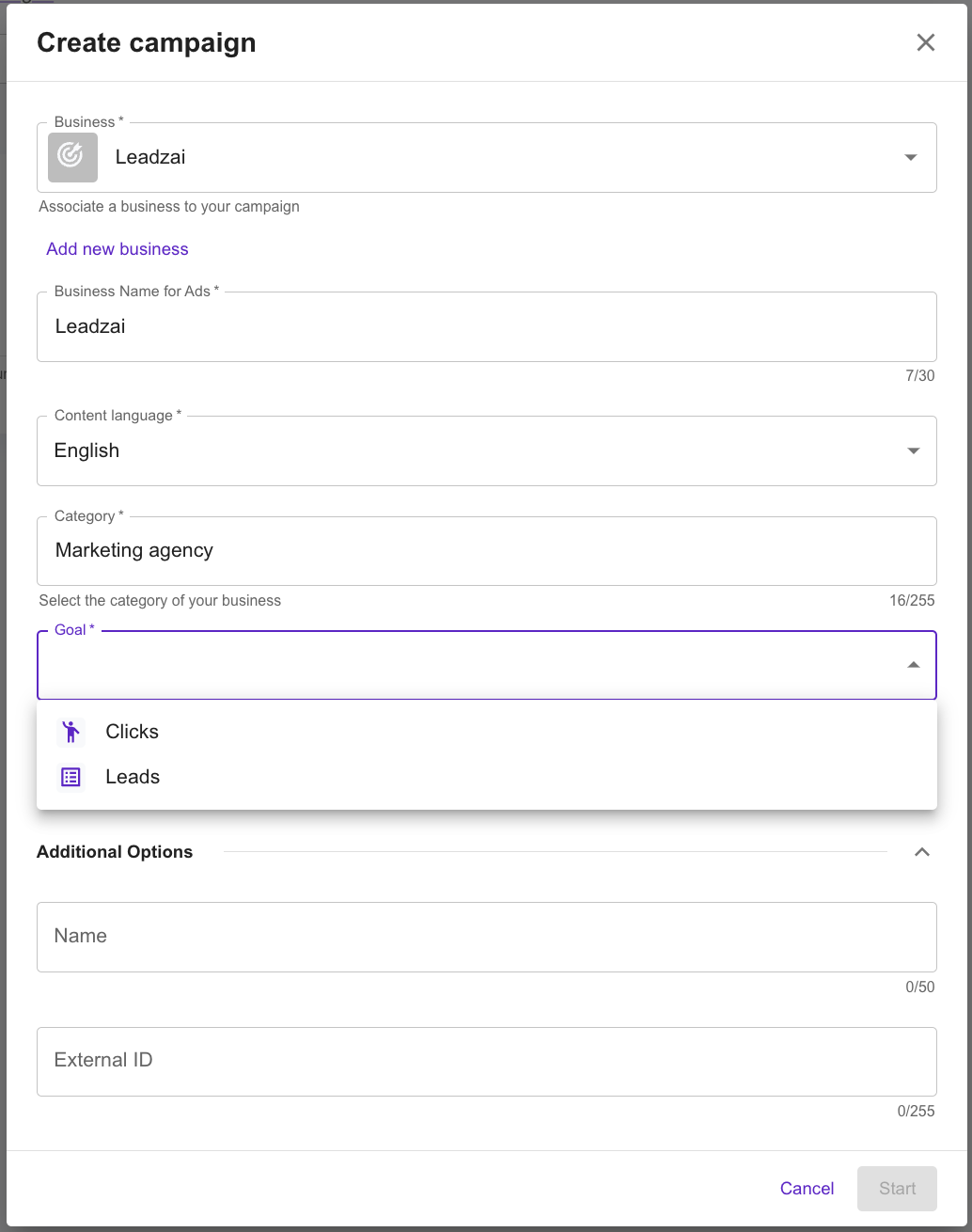Collapse the Goal dropdown with its arrow

pos(913,665)
